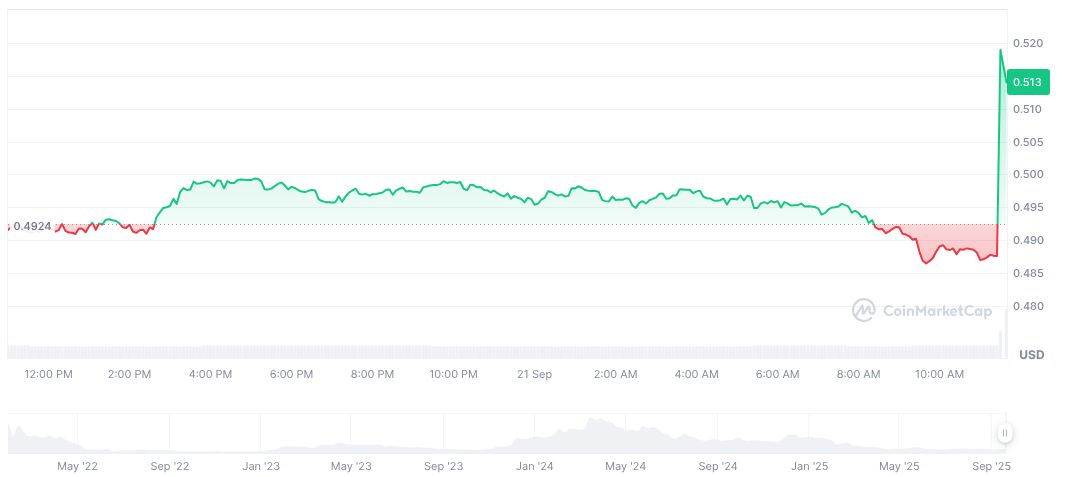Image resolution: width=1072 pixels, height=477 pixels.
Task: Select the 4:00 PM time label
Action: pyautogui.click(x=210, y=374)
